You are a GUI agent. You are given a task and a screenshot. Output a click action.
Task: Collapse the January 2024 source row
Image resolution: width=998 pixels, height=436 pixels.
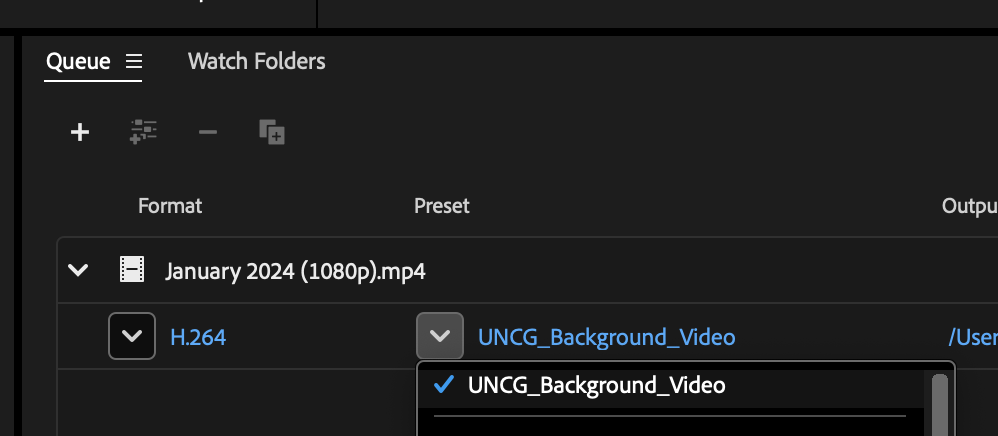click(78, 270)
